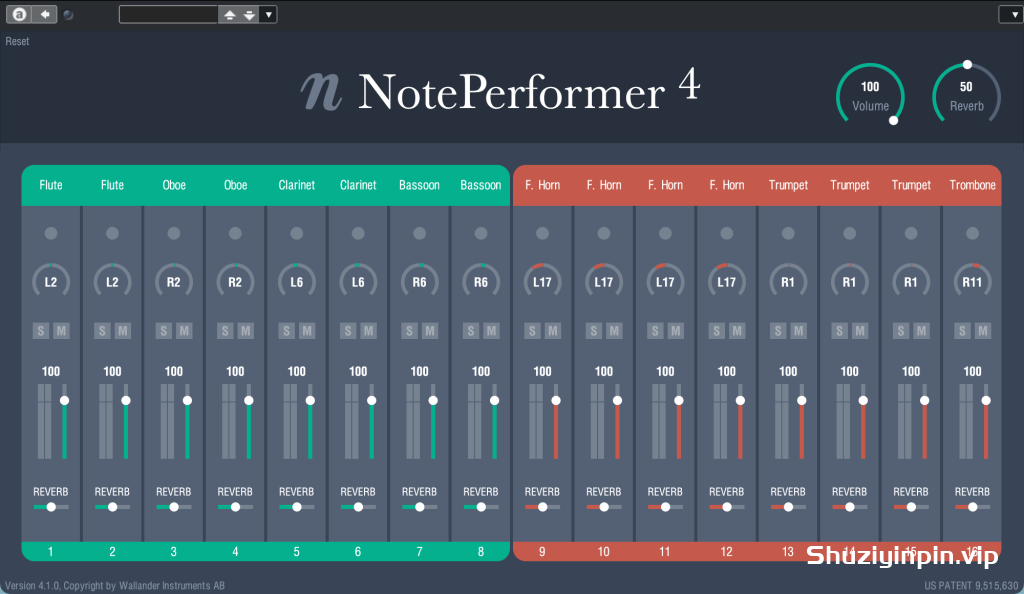Screen dimensions: 1024x594
Task: Click the activity LED on channel 5 Clarinet
Action: [296, 233]
